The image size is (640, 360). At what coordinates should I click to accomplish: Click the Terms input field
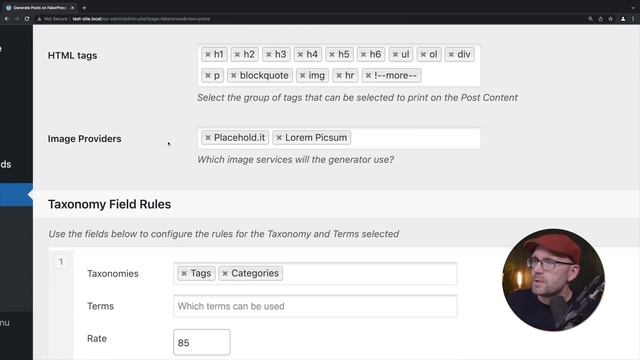click(x=315, y=306)
